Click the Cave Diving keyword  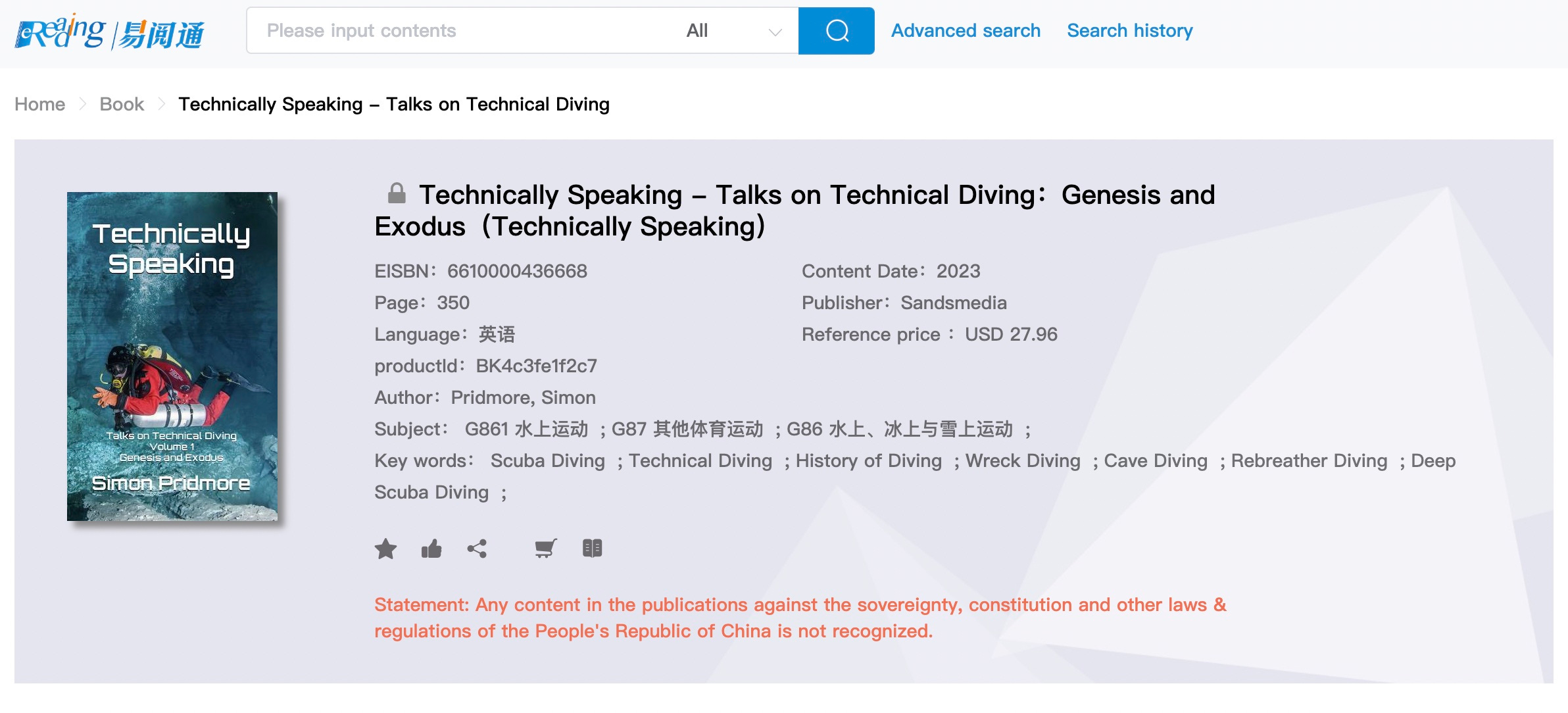[1155, 461]
